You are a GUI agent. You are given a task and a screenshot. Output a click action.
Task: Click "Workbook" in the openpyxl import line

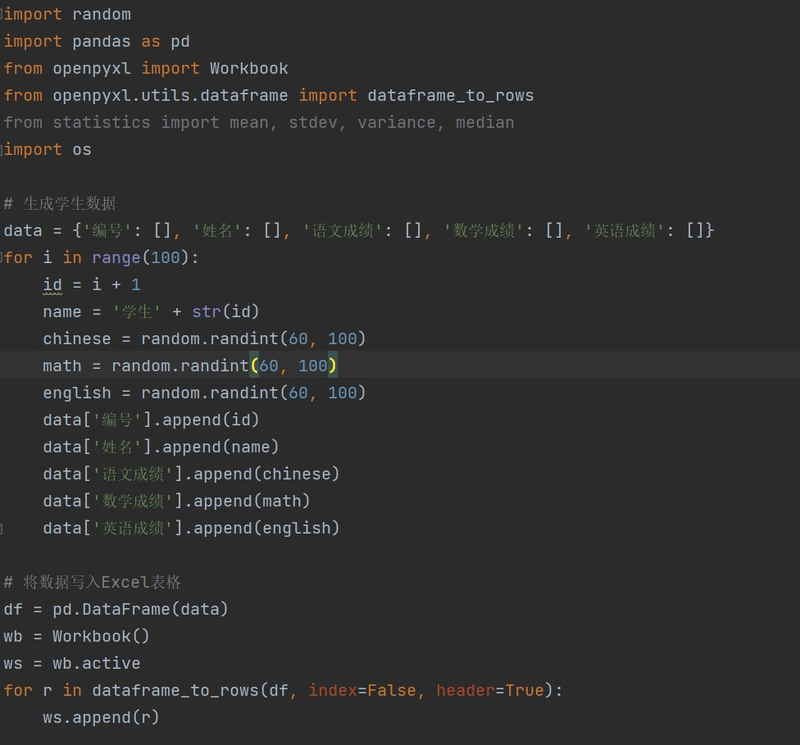tap(249, 68)
